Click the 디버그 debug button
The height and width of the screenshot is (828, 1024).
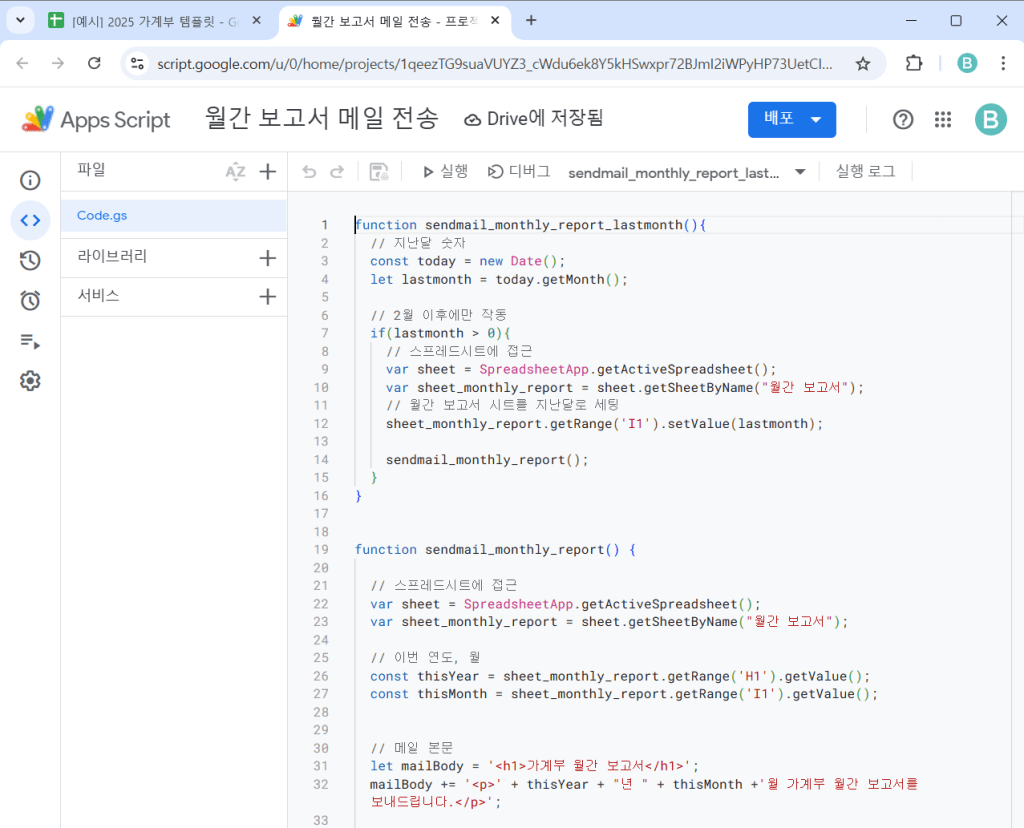(x=519, y=172)
